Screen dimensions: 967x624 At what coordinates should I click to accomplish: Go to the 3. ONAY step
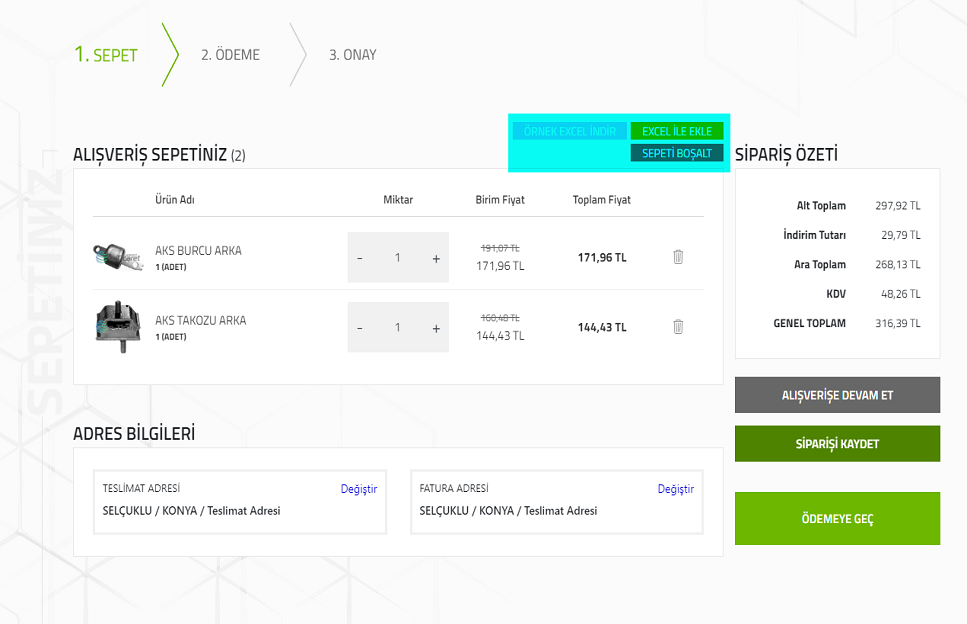click(x=352, y=55)
